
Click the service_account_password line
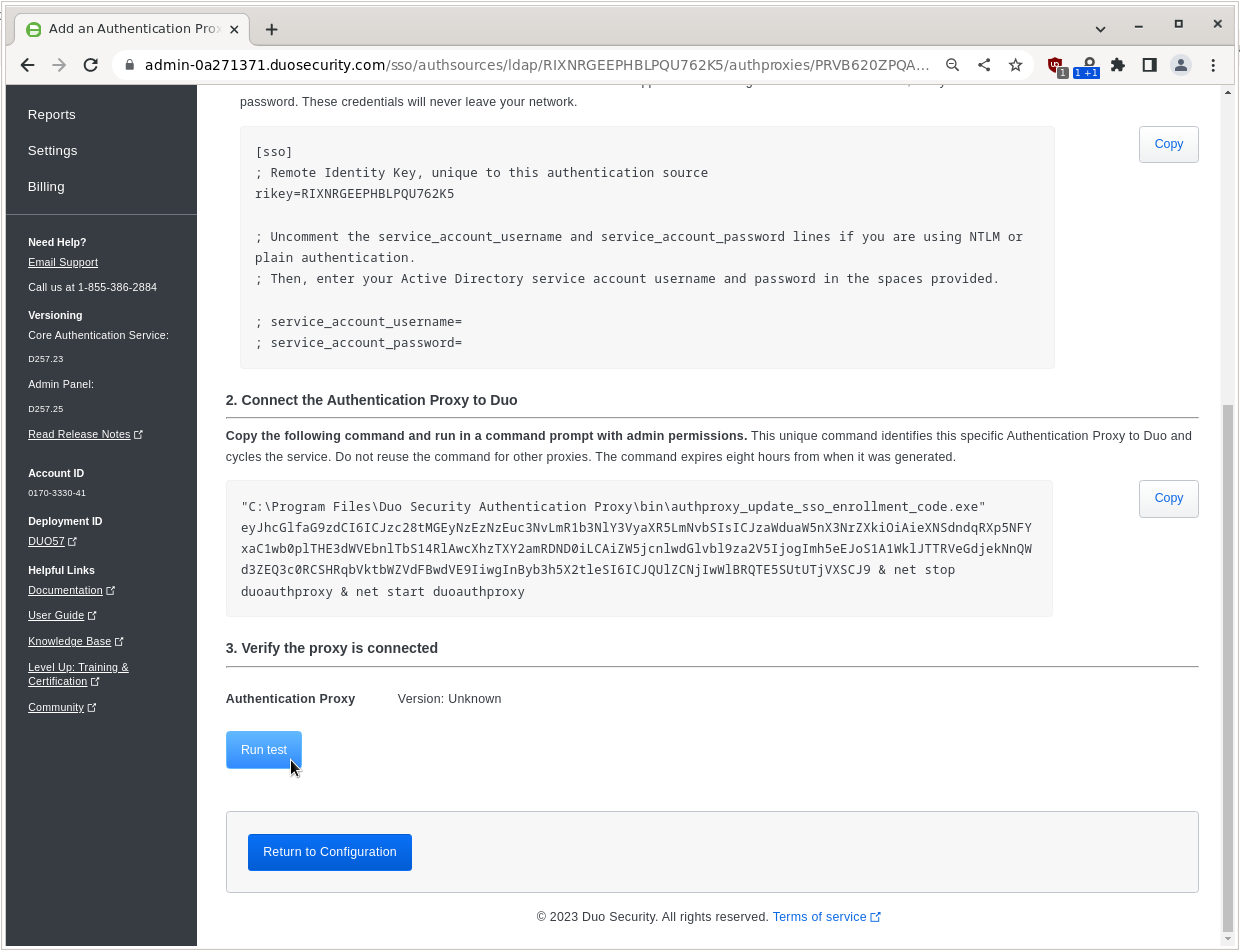click(x=359, y=343)
